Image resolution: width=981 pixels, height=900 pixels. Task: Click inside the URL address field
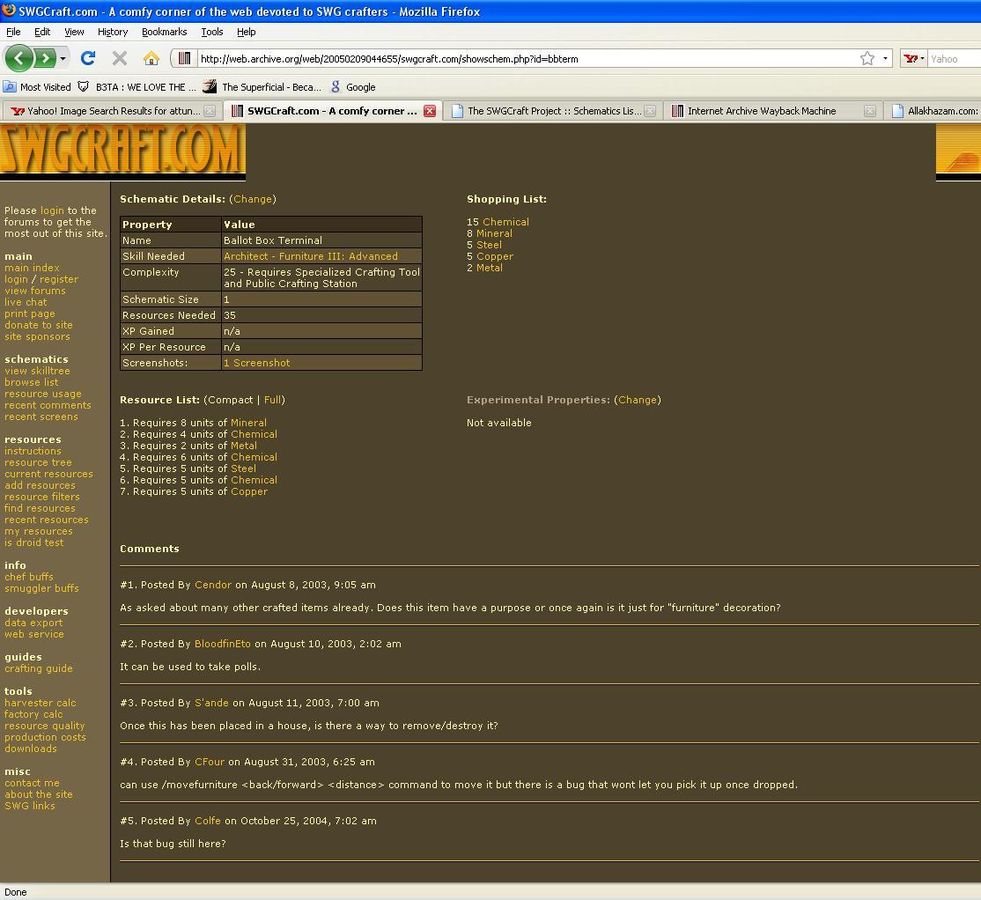pyautogui.click(x=520, y=58)
